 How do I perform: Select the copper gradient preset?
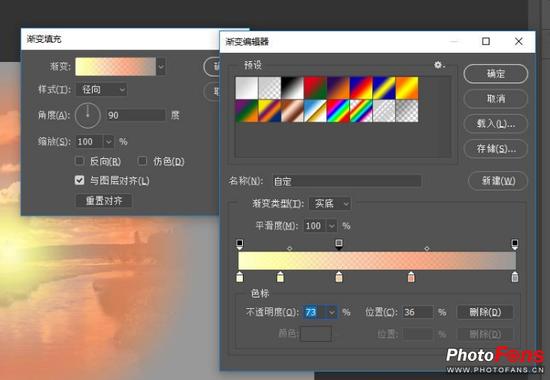point(292,111)
